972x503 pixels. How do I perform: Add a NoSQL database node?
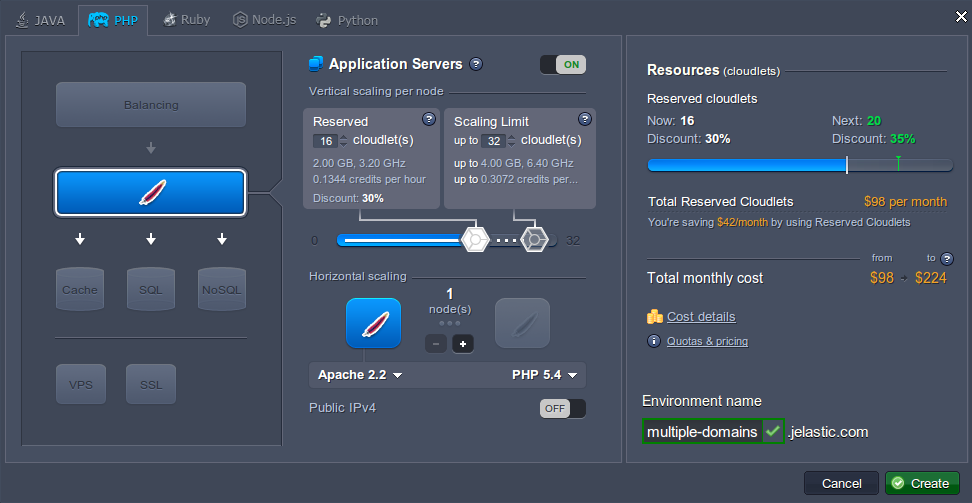(x=222, y=289)
